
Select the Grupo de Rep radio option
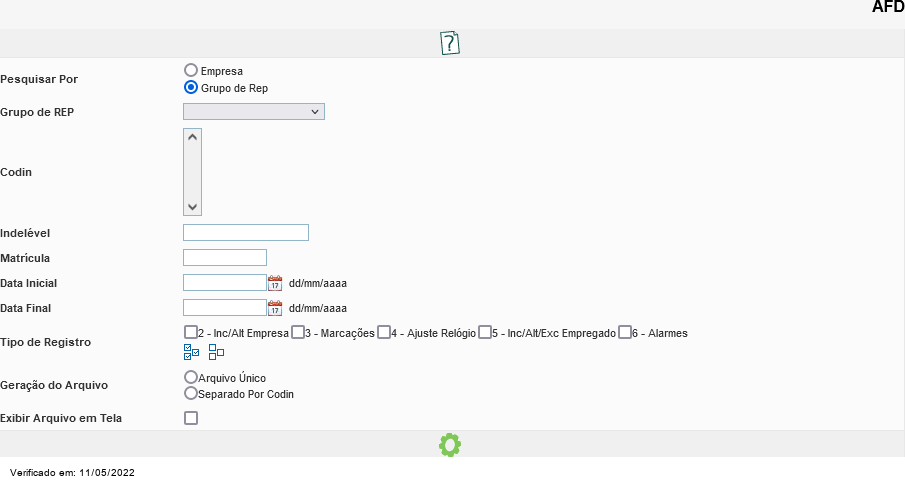[x=190, y=87]
